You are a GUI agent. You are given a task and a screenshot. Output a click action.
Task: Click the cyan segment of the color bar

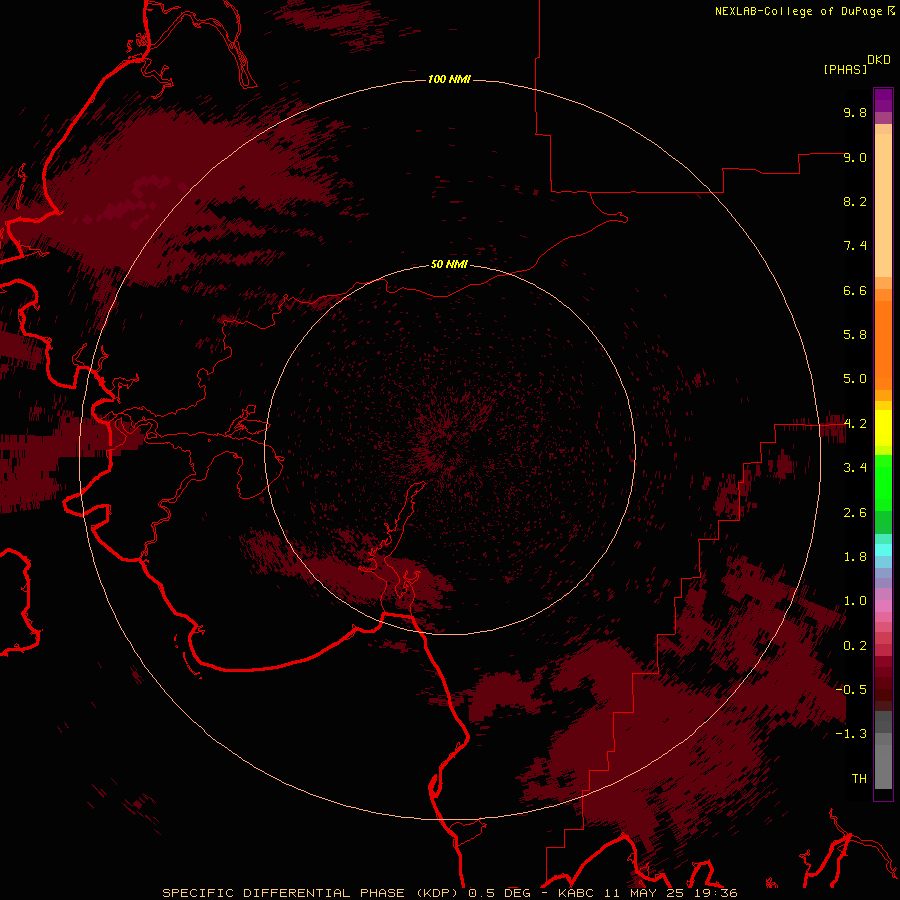[883, 550]
